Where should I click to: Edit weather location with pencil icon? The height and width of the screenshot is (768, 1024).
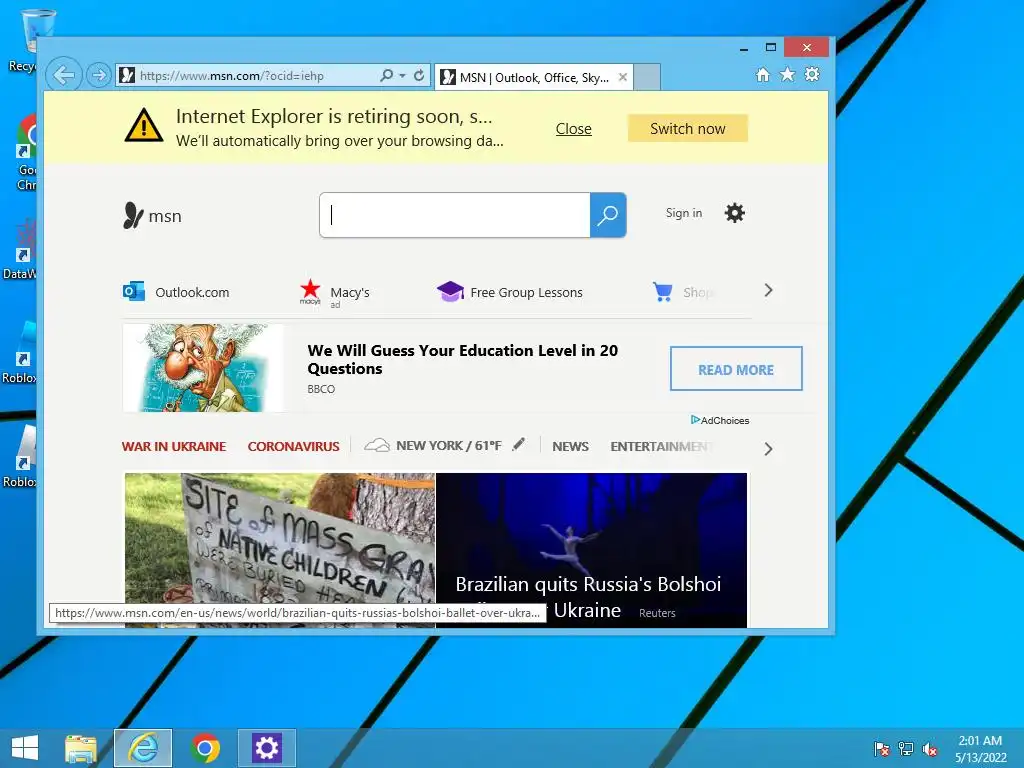519,444
